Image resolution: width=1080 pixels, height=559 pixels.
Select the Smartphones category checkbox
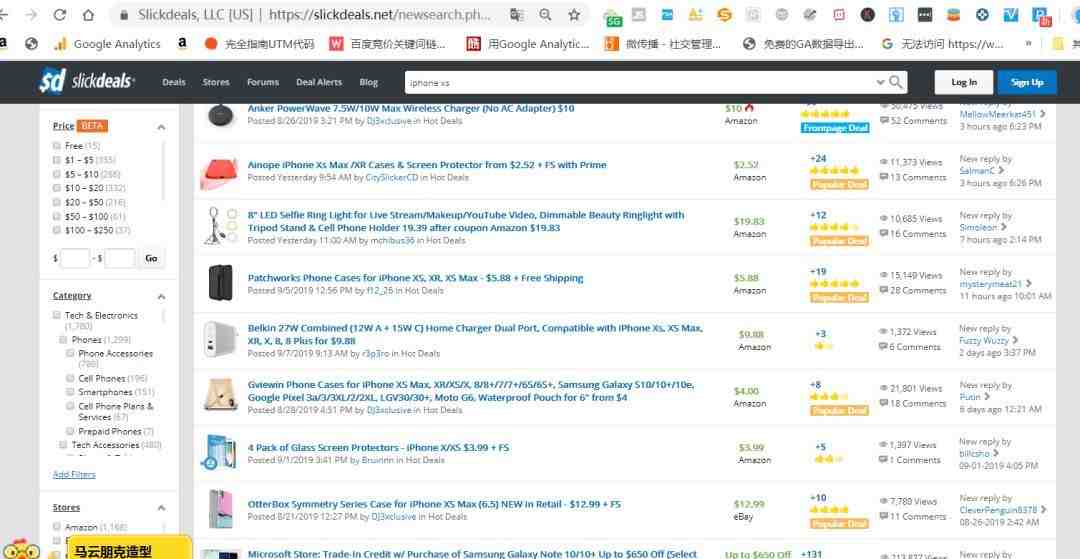[70, 392]
